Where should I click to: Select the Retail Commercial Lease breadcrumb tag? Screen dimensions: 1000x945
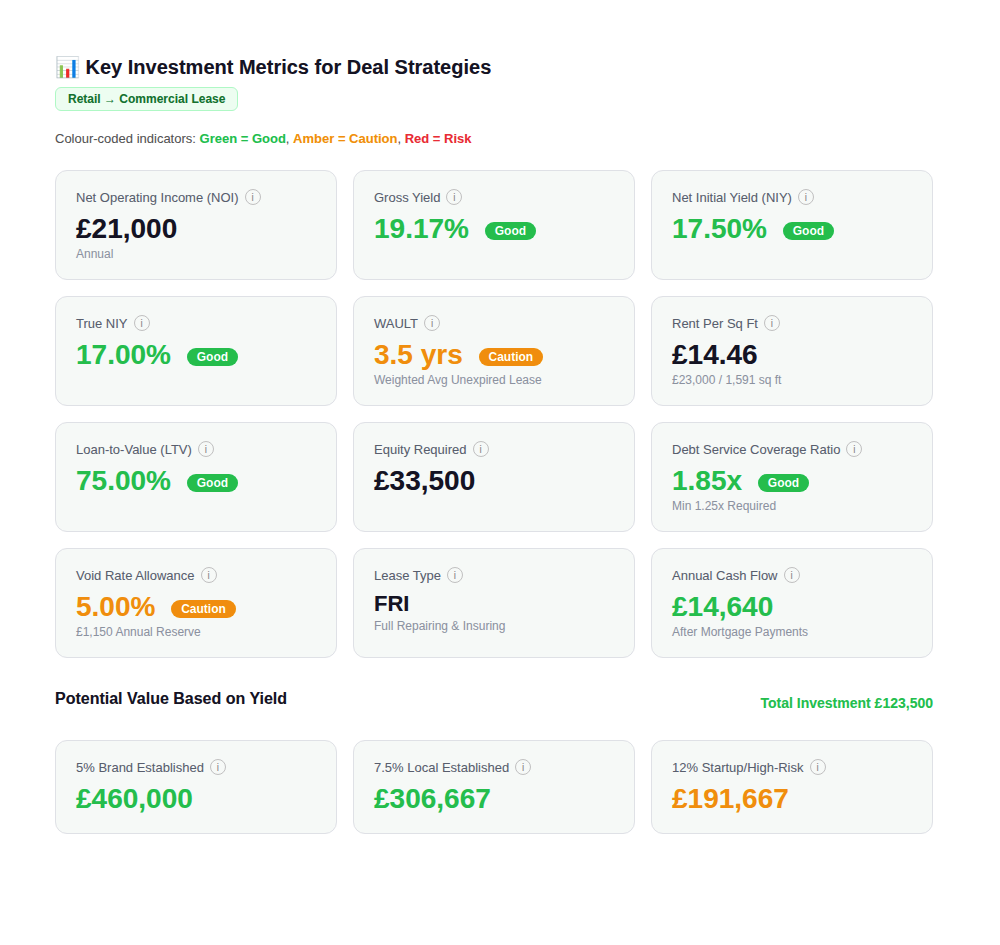pyautogui.click(x=146, y=99)
